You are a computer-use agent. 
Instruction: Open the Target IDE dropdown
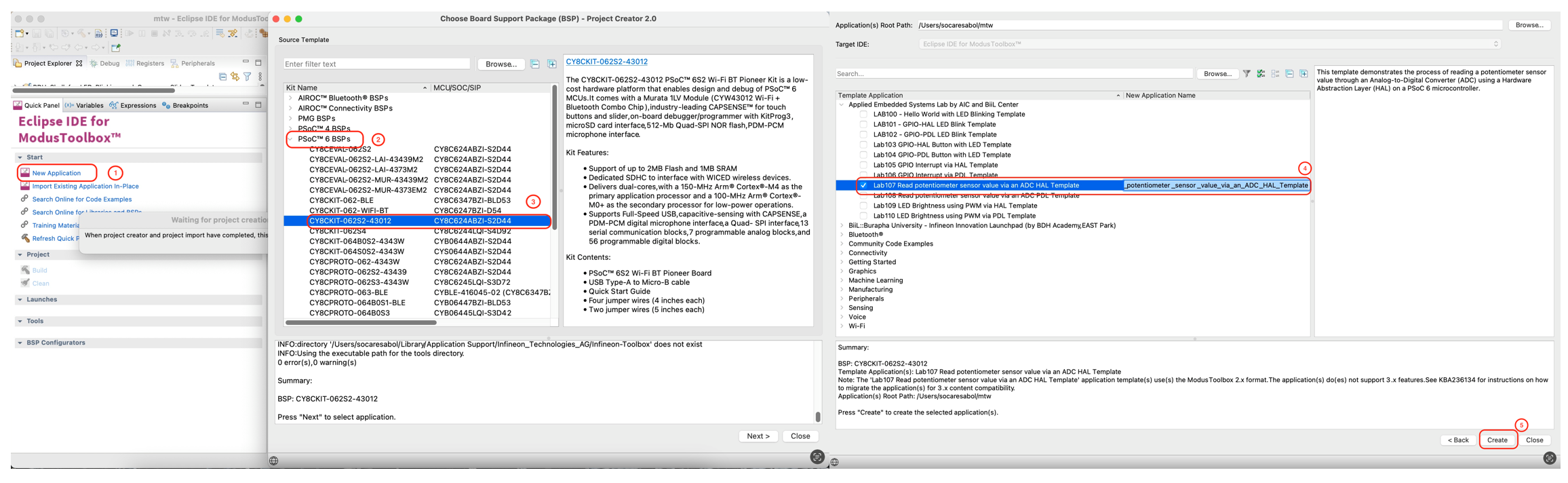(1209, 44)
